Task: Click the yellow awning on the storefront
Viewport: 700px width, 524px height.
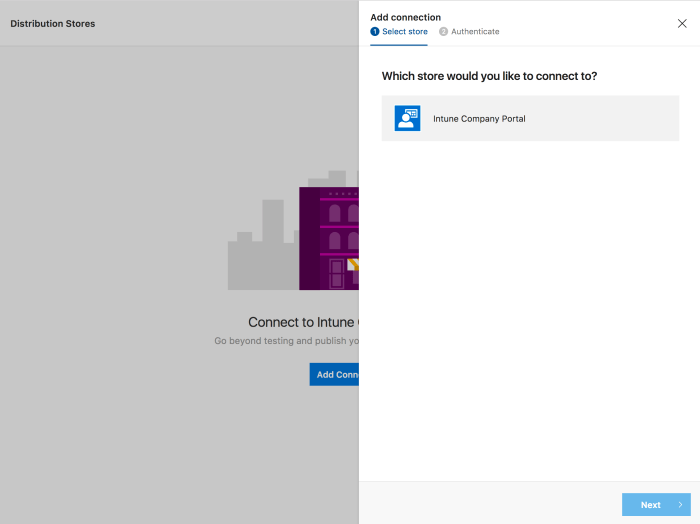Action: tap(352, 265)
